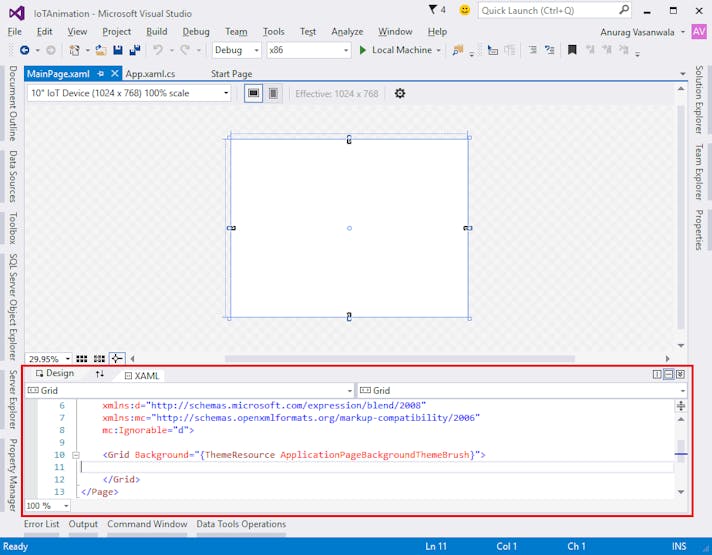Click the feedback smiley icon
The image size is (712, 555).
tap(464, 10)
